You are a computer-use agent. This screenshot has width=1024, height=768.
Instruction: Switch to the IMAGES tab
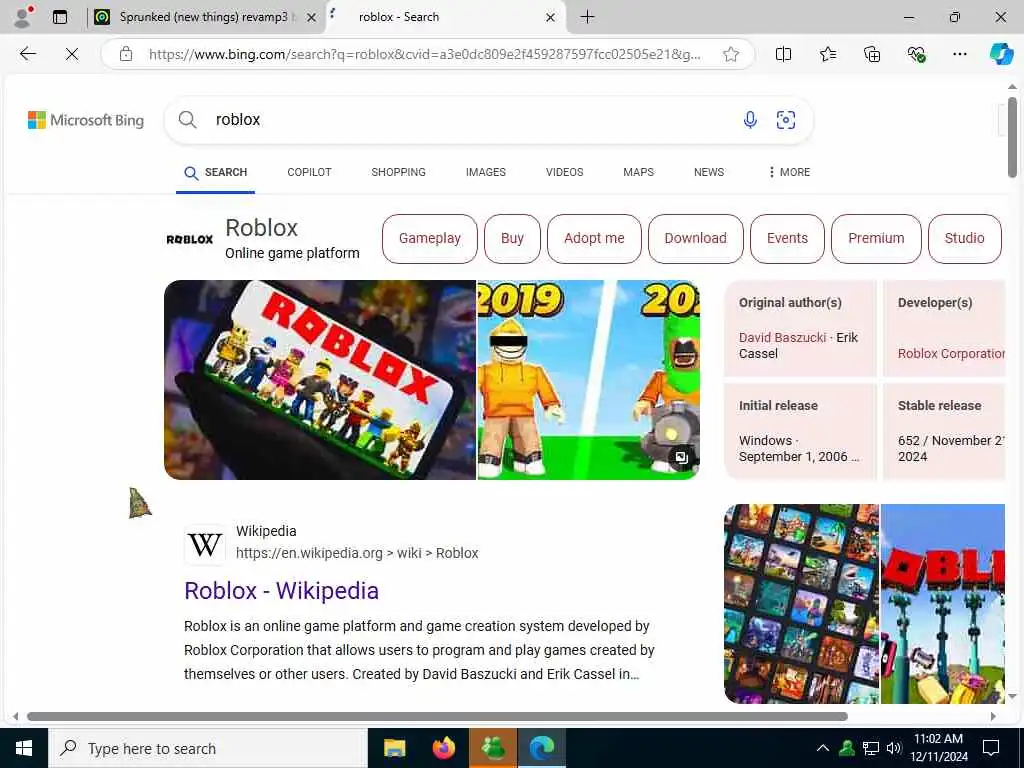tap(485, 172)
